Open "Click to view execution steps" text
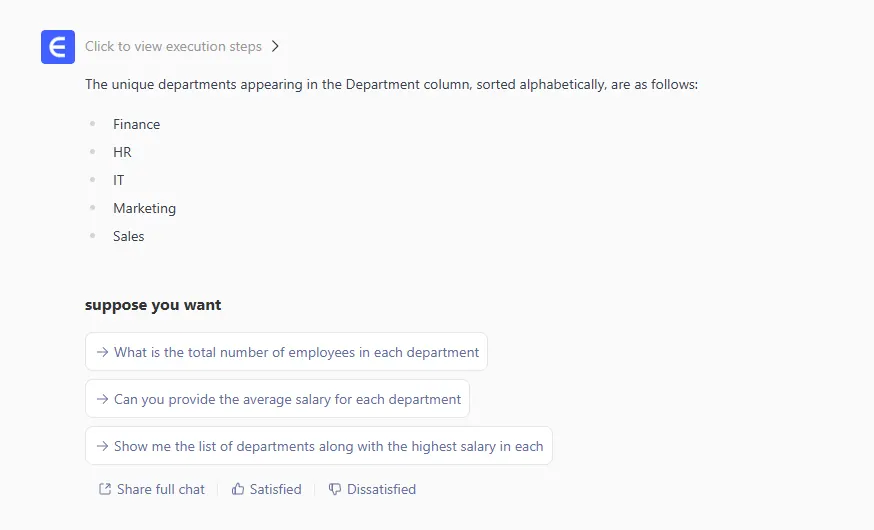This screenshot has height=530, width=874. tap(173, 46)
